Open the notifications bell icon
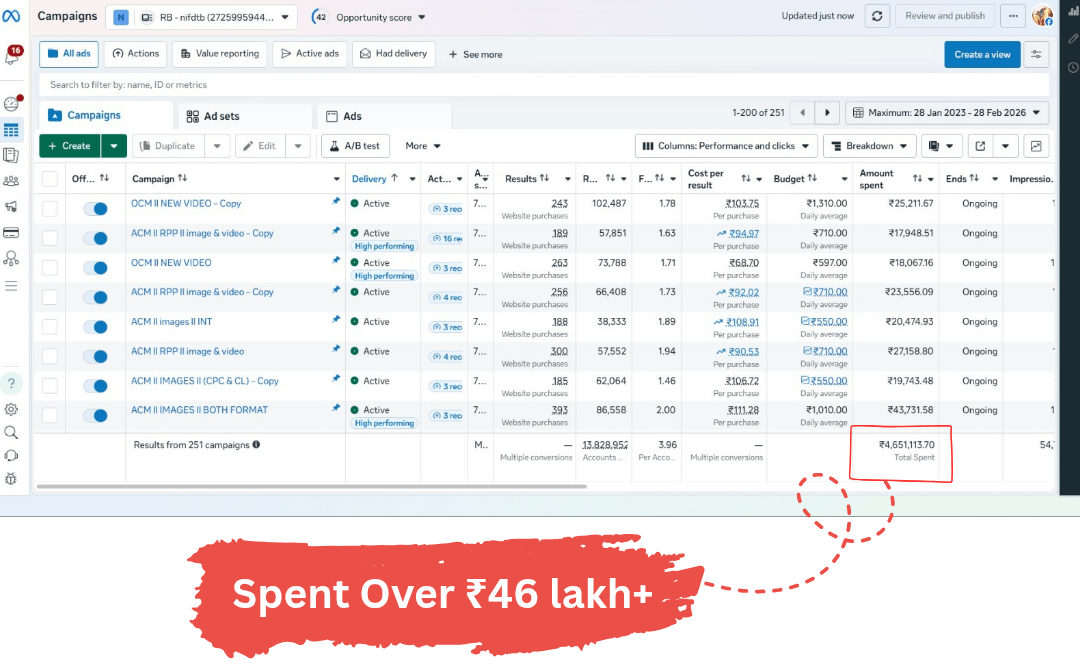 click(x=12, y=56)
